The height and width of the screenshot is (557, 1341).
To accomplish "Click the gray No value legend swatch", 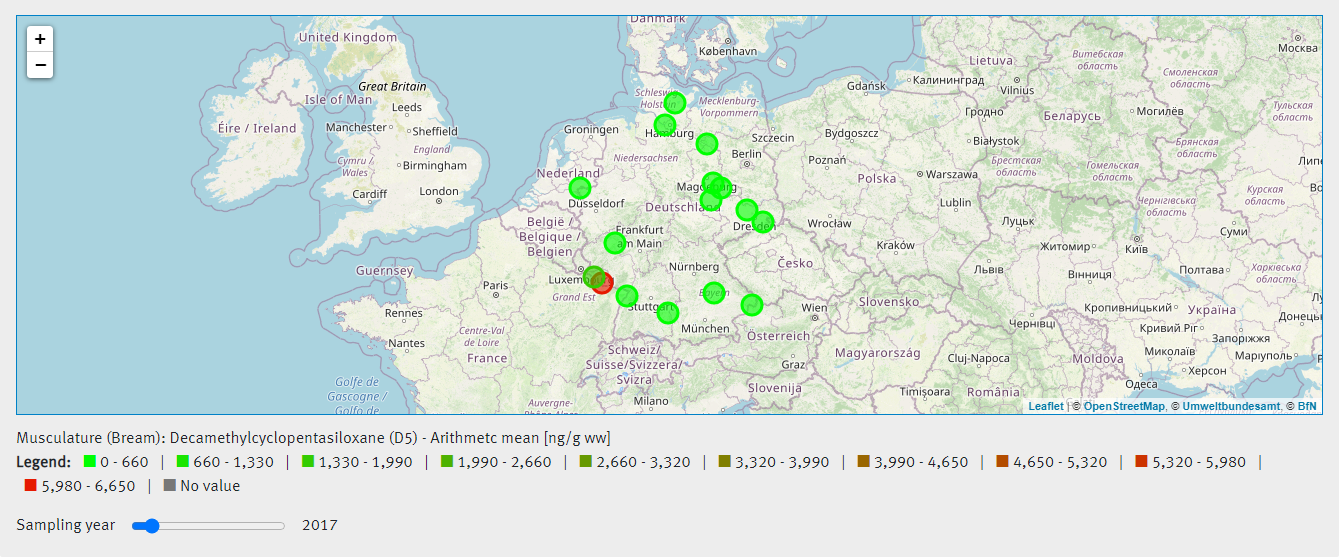I will click(x=169, y=486).
